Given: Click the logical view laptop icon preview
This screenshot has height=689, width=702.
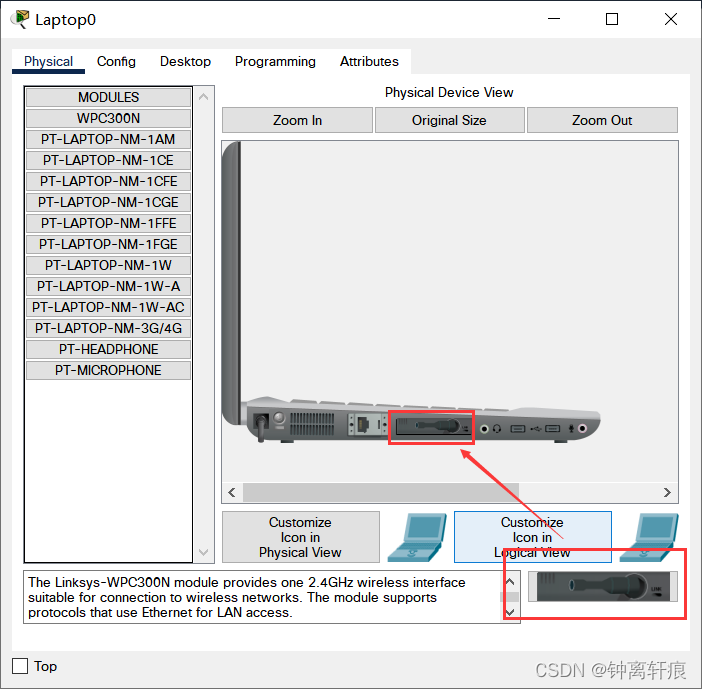Looking at the screenshot, I should [x=649, y=537].
